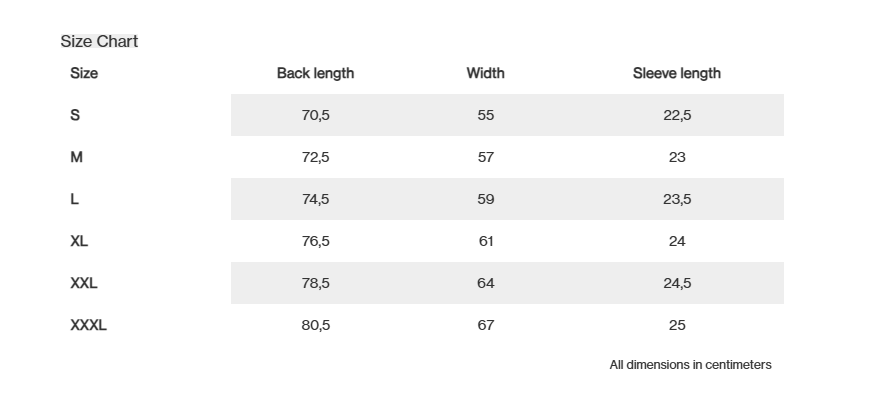Click the Back length column header

click(x=315, y=73)
